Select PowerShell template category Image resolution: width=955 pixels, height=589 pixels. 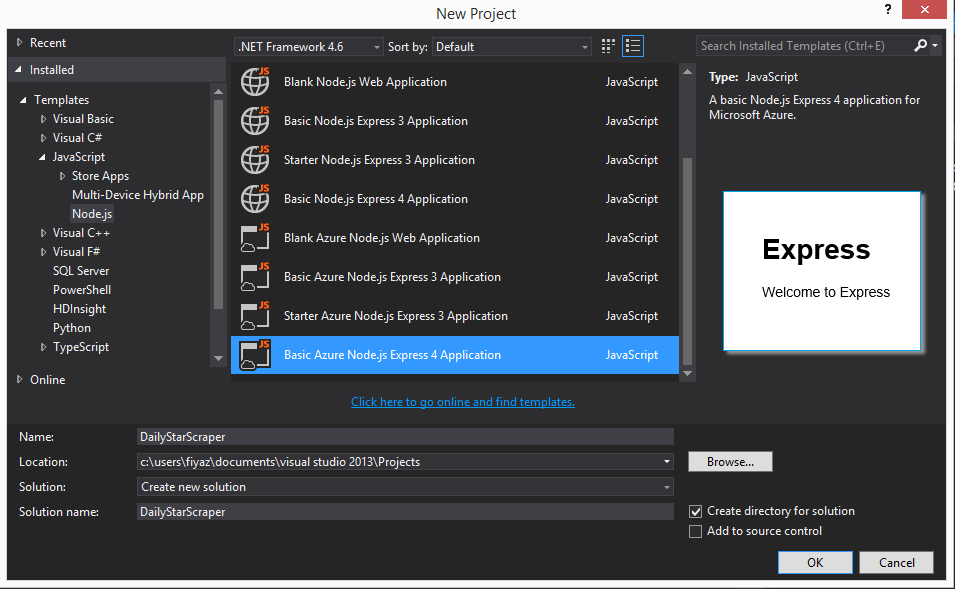tap(82, 290)
